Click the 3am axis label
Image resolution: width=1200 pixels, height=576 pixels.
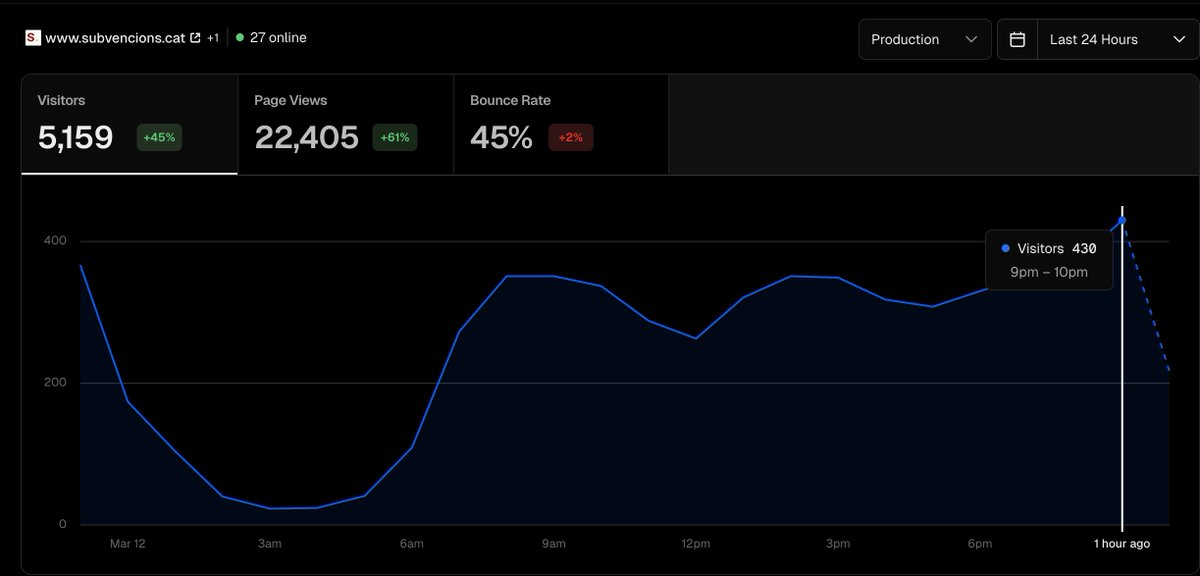(269, 544)
